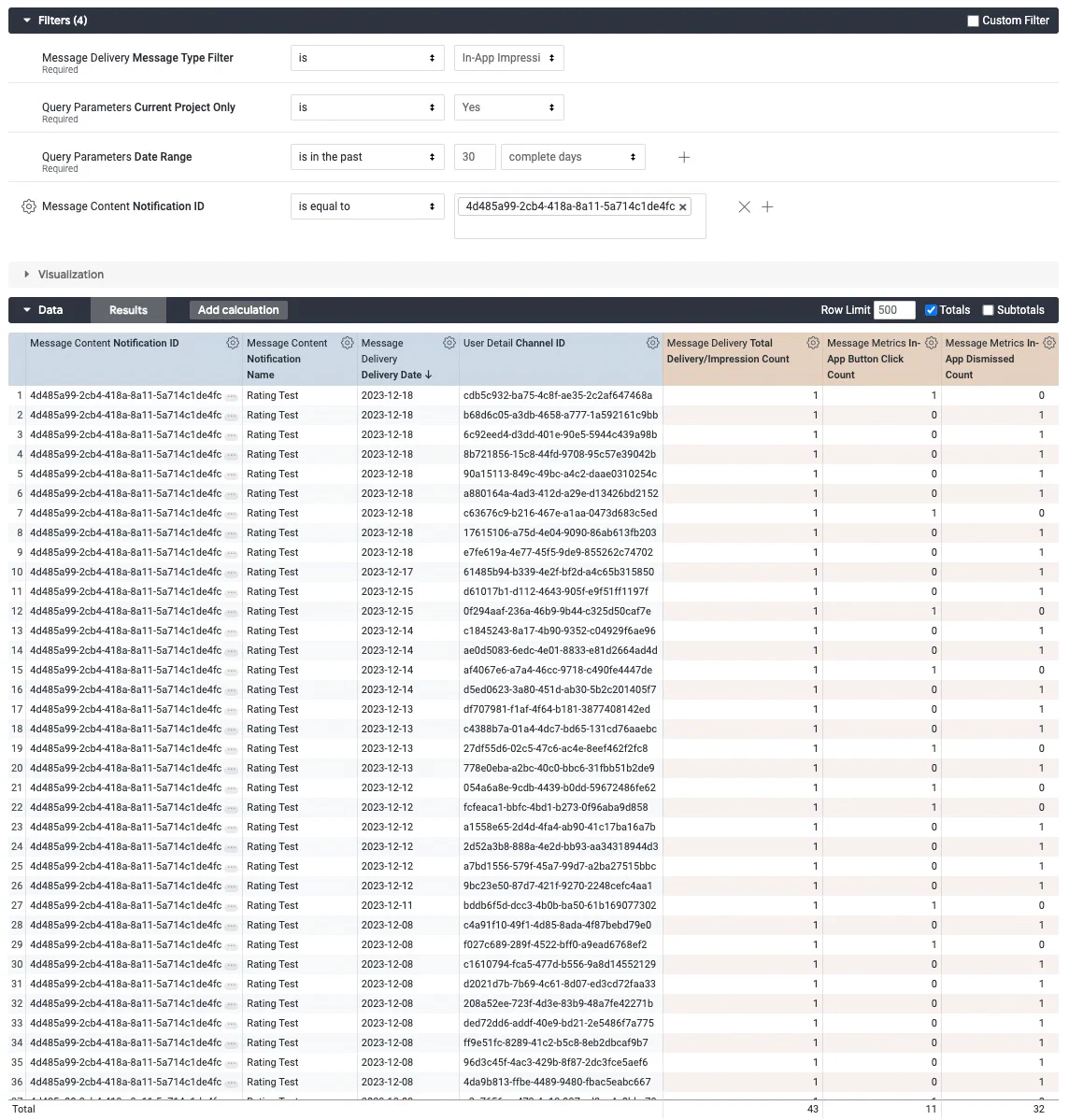Enable the Custom Filter checkbox

pos(973,20)
